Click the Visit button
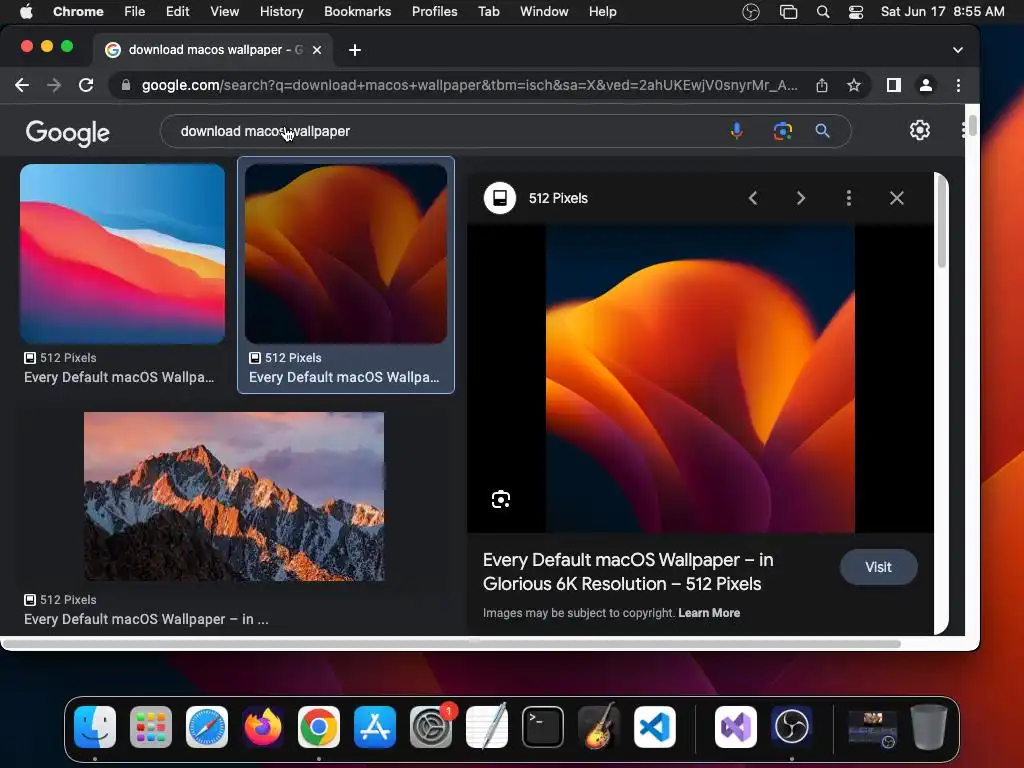The image size is (1024, 768). click(x=878, y=567)
